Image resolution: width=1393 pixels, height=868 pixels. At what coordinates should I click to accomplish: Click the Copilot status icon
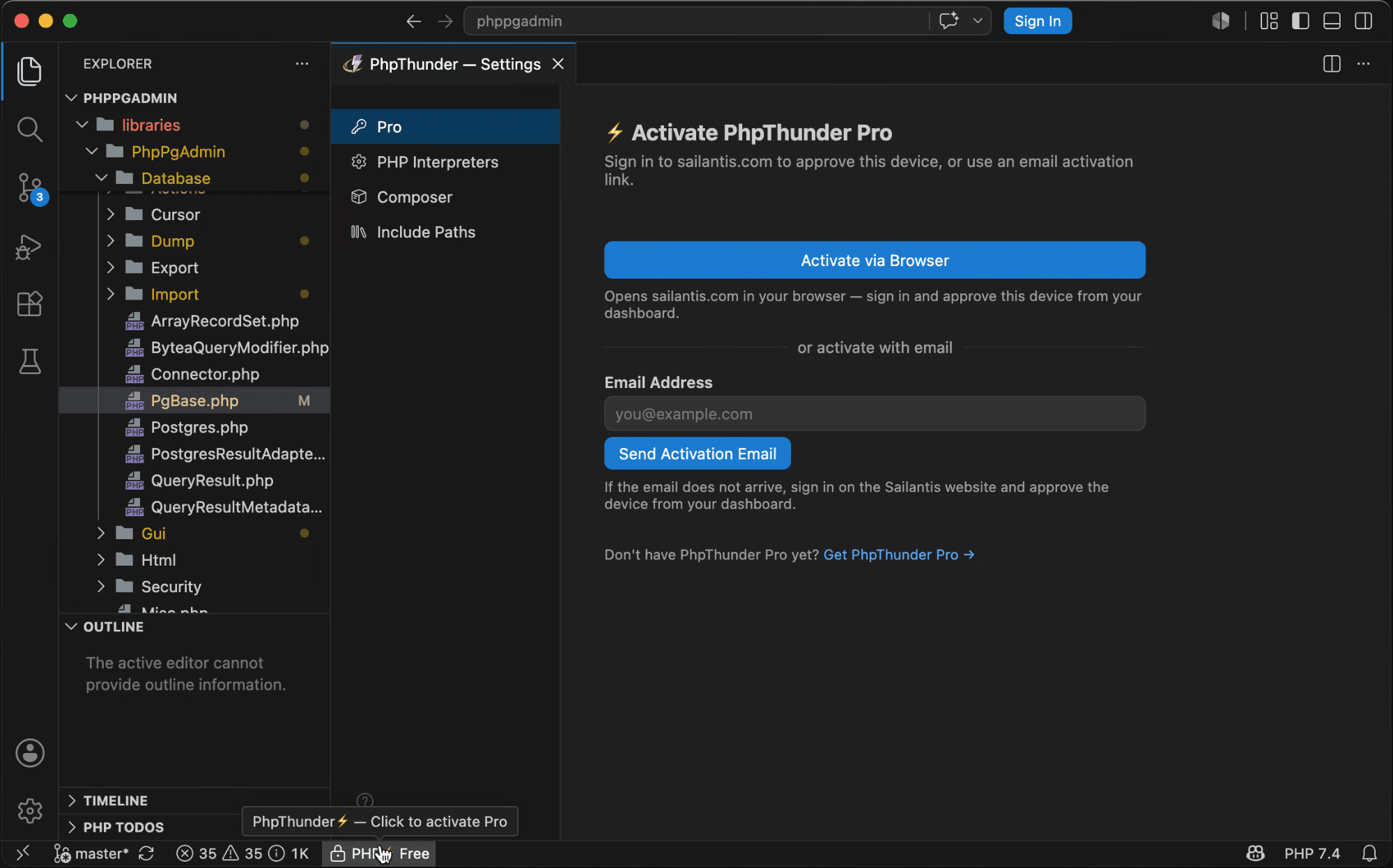(x=1256, y=853)
